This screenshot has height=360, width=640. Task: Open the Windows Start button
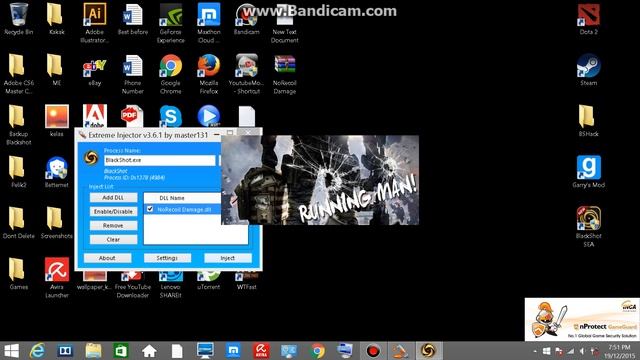point(11,351)
